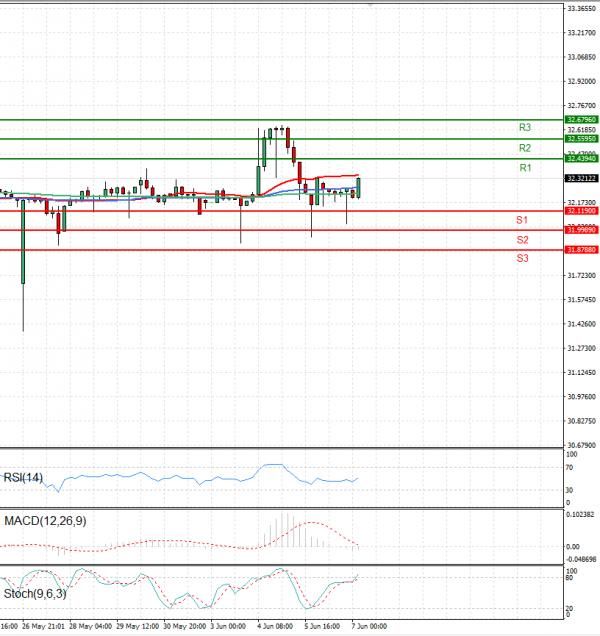Click the 31.57450 price scale value
The height and width of the screenshot is (636, 600).
point(581,300)
